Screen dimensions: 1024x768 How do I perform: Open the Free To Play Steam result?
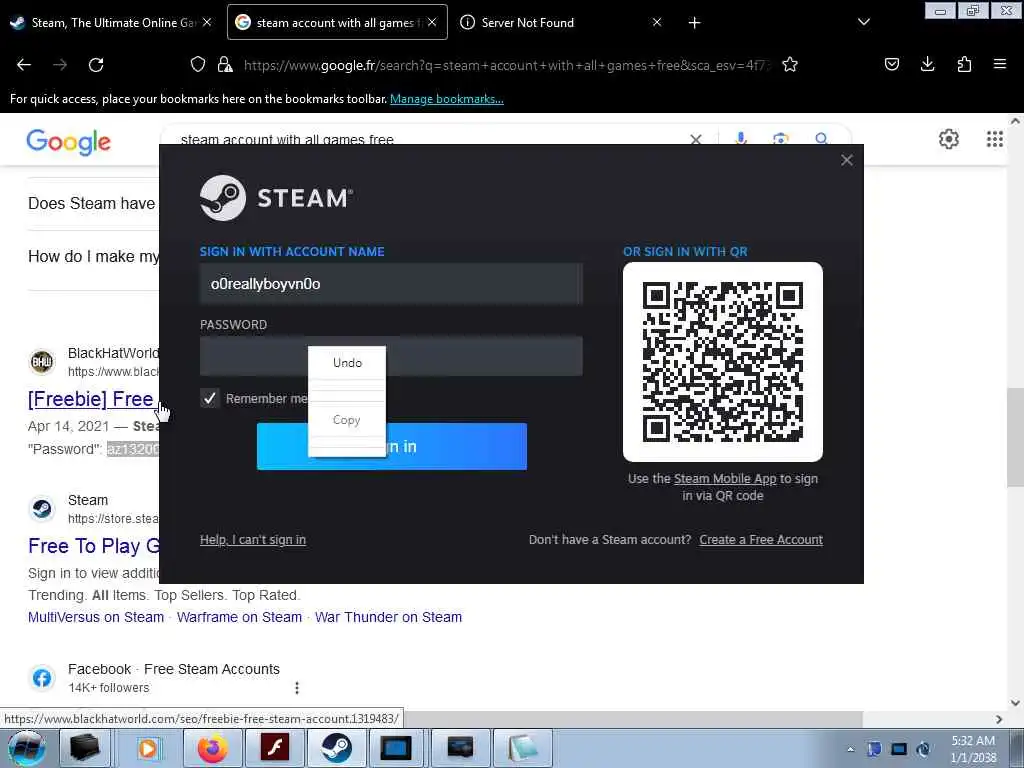[x=93, y=546]
